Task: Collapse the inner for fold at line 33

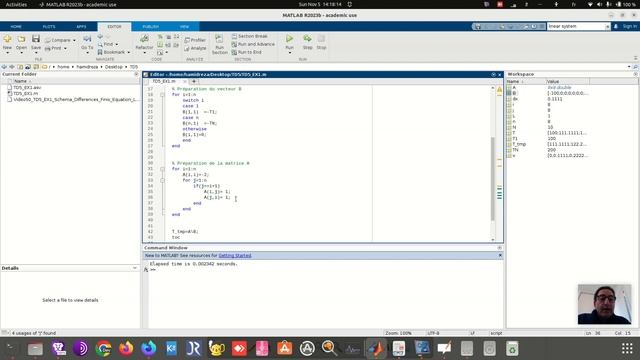Action: click(x=162, y=180)
